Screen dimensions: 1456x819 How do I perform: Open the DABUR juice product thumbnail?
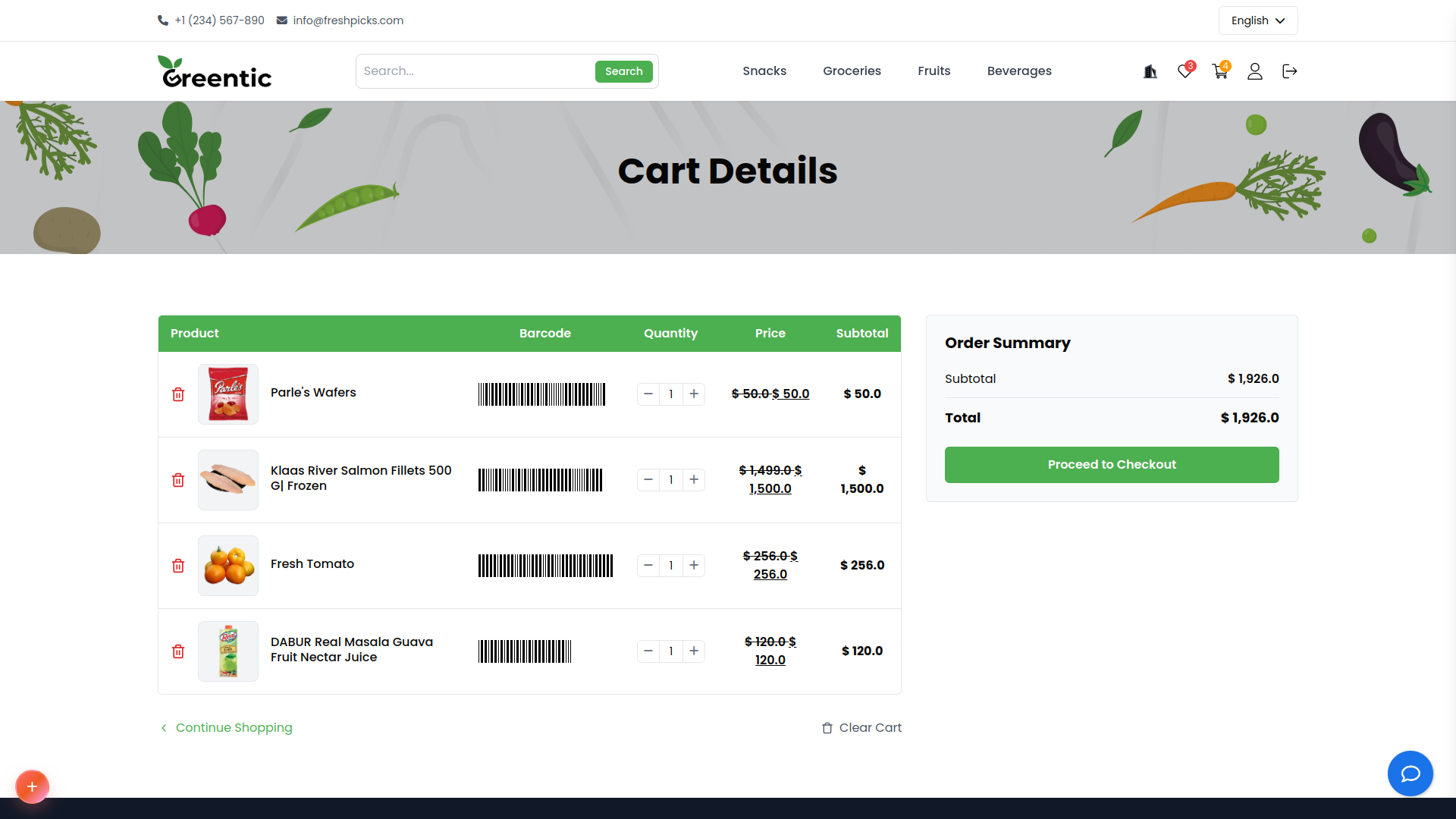pos(228,651)
